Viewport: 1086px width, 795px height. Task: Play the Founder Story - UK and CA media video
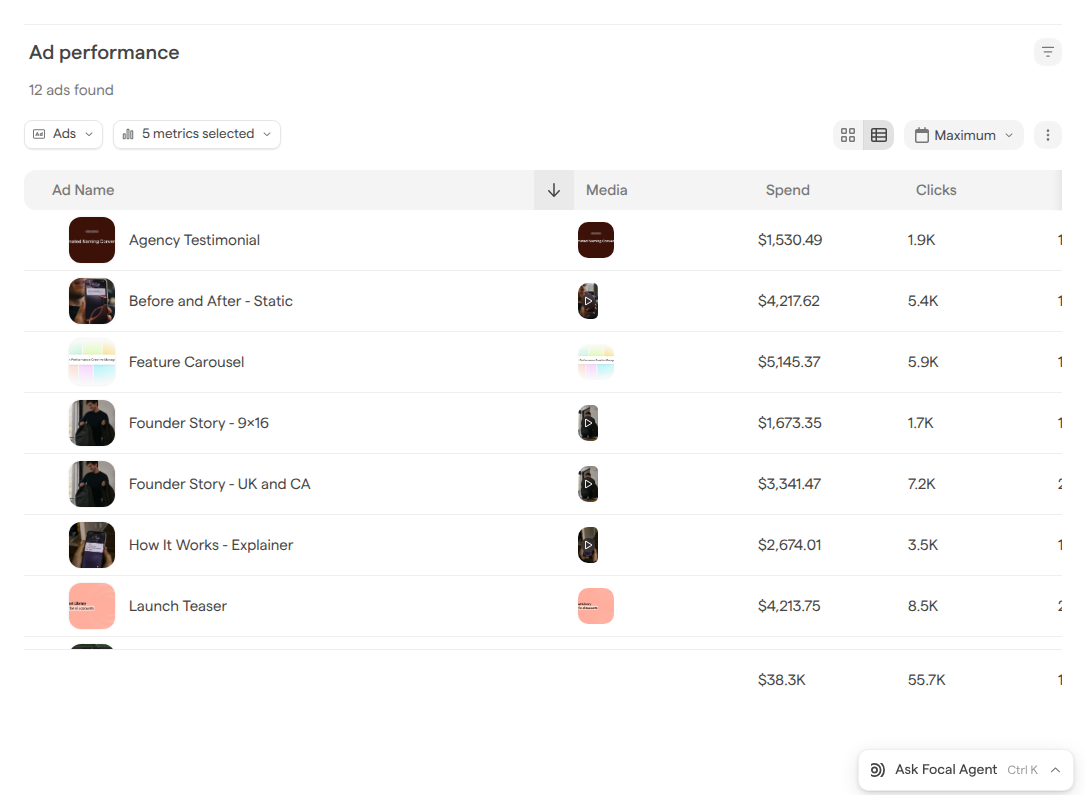point(588,483)
